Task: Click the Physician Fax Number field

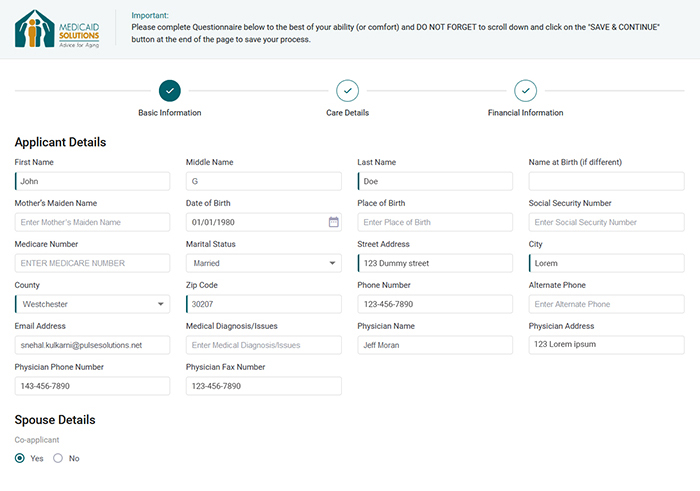Action: pos(263,386)
